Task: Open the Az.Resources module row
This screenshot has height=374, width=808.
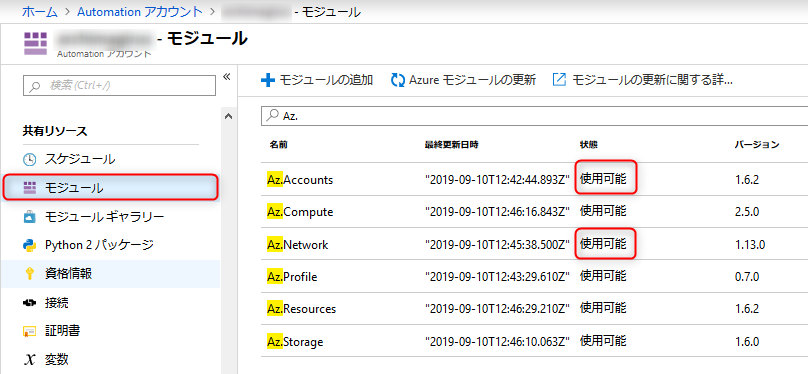Action: tap(534, 309)
